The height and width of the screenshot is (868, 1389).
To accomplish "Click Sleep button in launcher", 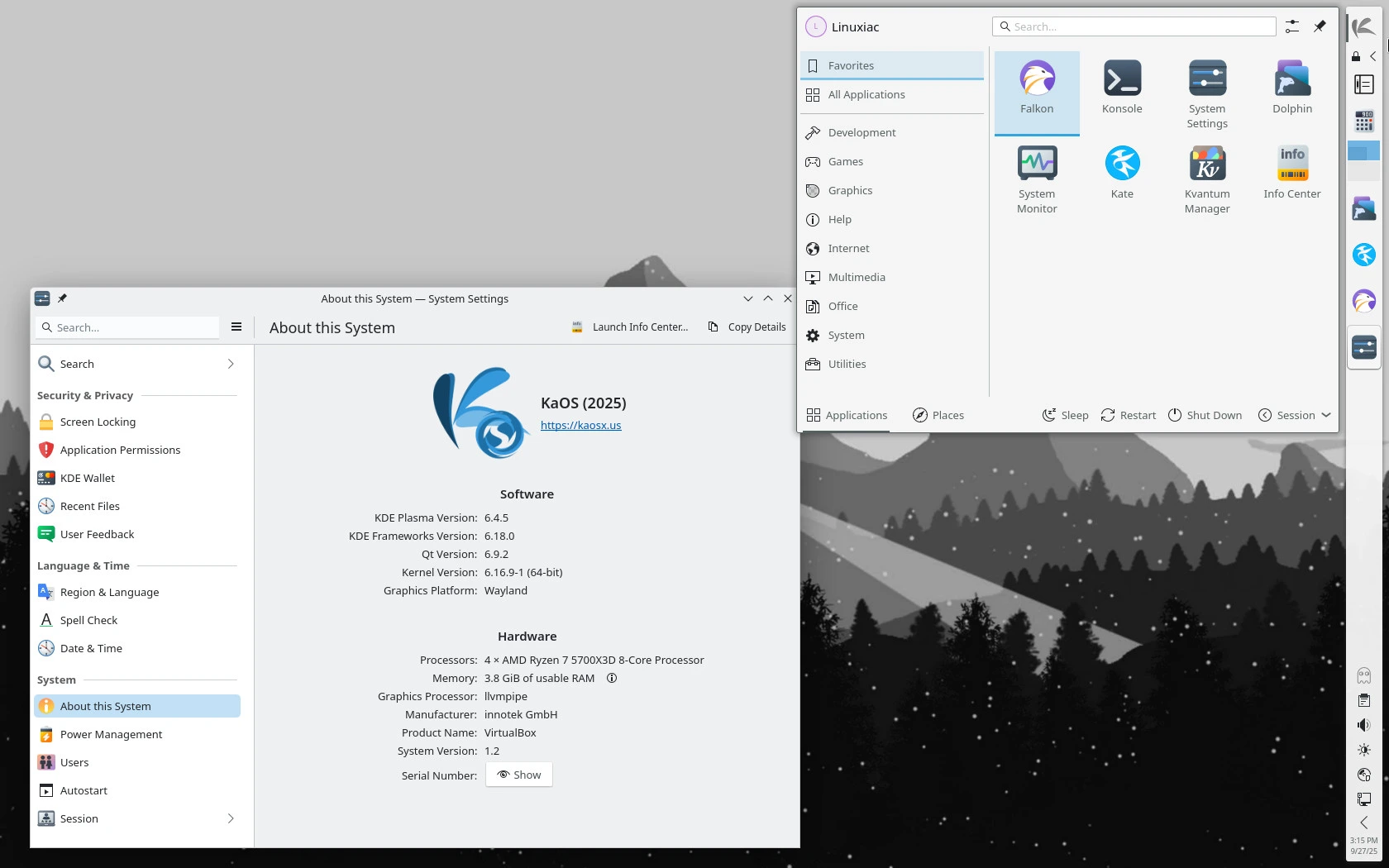I will [1065, 415].
